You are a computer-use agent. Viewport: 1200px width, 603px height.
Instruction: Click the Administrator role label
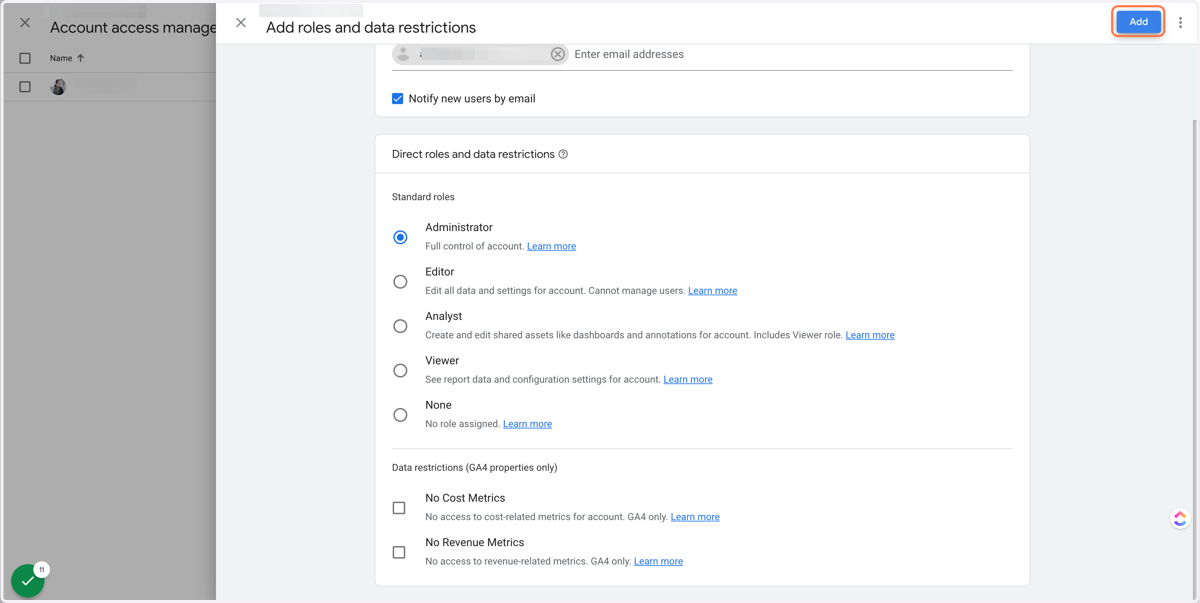click(459, 228)
